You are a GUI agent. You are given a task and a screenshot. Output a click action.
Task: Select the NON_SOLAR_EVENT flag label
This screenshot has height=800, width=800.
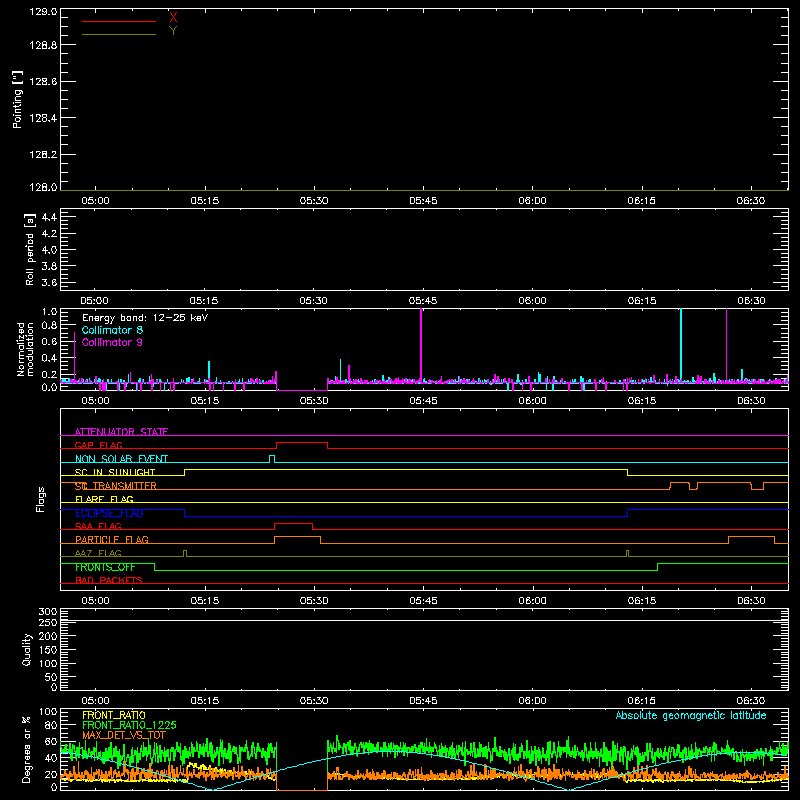121,459
